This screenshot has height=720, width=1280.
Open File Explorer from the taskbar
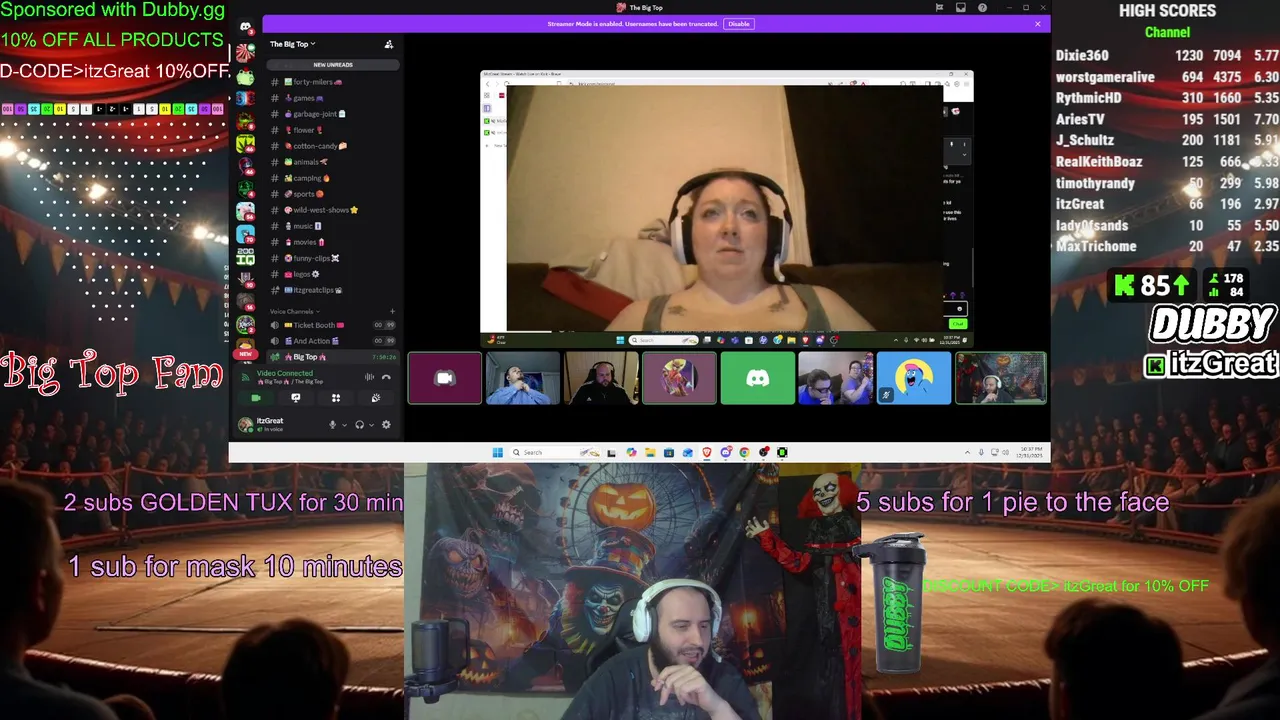click(650, 452)
